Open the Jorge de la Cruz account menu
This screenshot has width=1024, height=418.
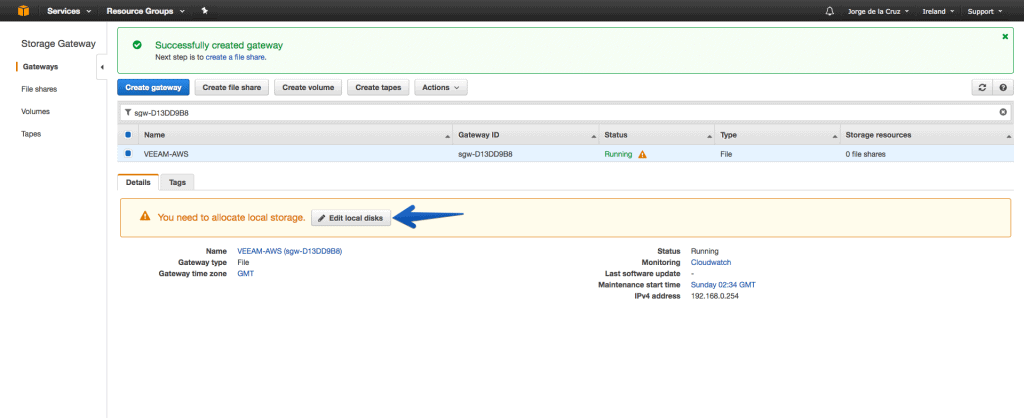877,11
